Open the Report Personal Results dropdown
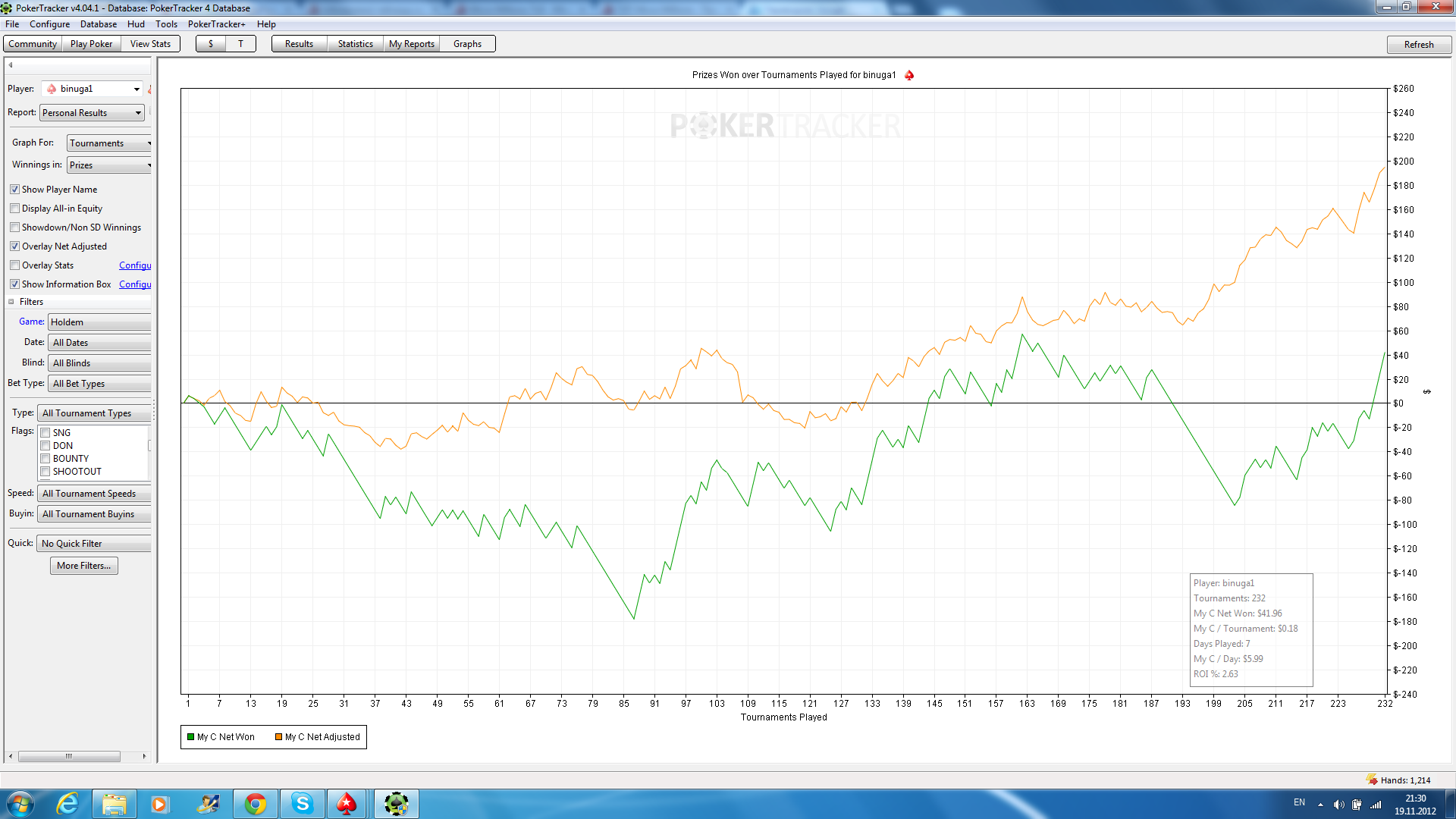Screen dimensions: 1456x819 click(x=93, y=113)
